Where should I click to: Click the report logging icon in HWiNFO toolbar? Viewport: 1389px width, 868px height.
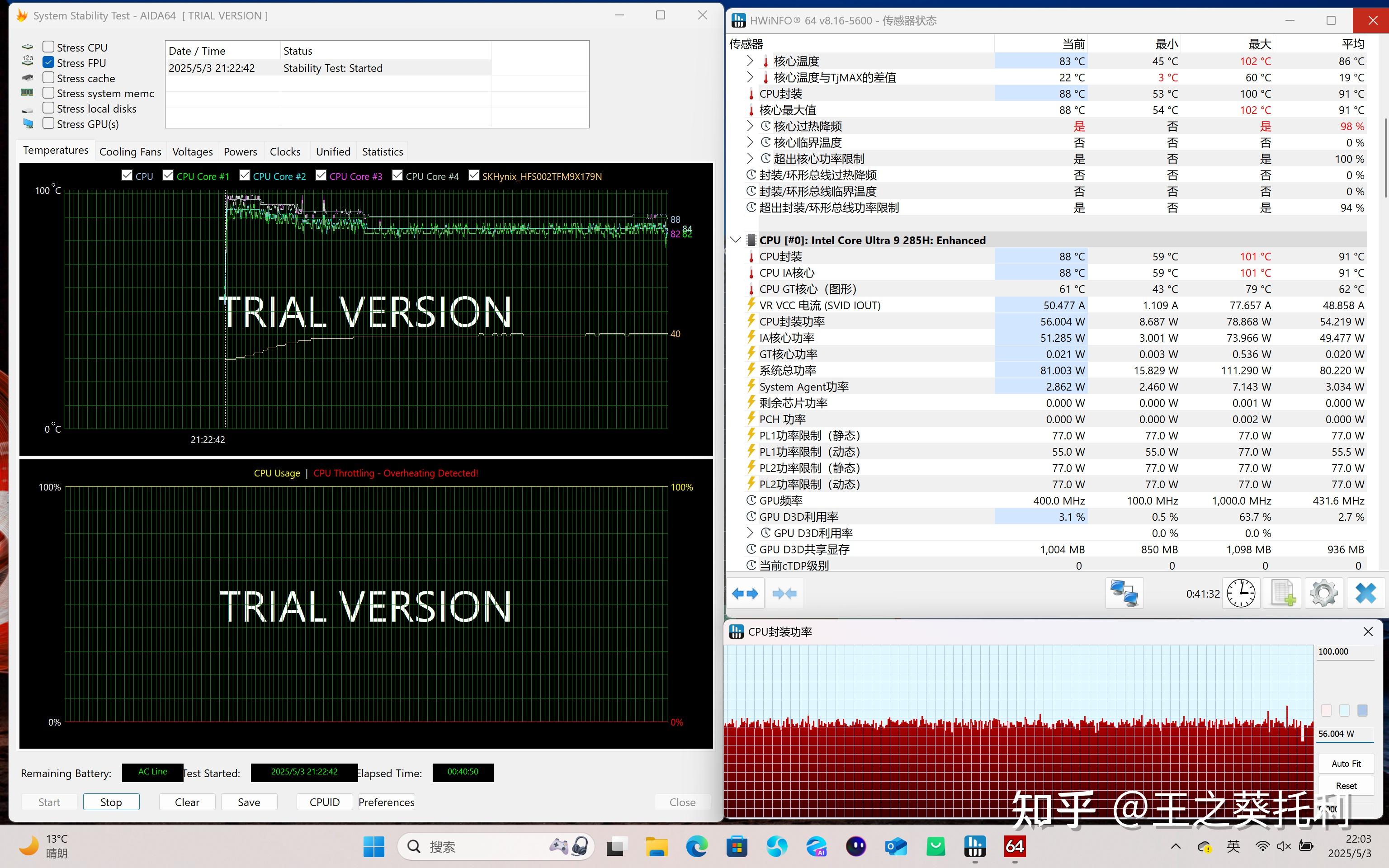click(x=1282, y=593)
